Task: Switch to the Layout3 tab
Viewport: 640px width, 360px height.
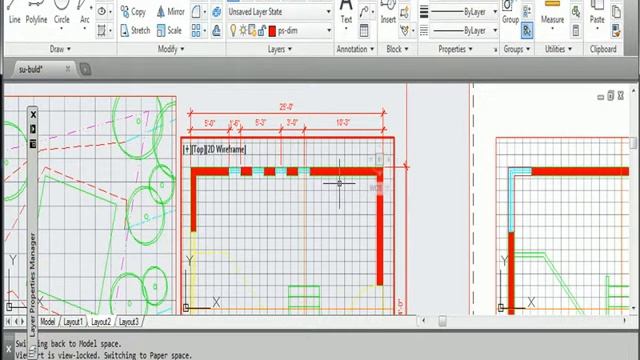Action: tap(129, 322)
